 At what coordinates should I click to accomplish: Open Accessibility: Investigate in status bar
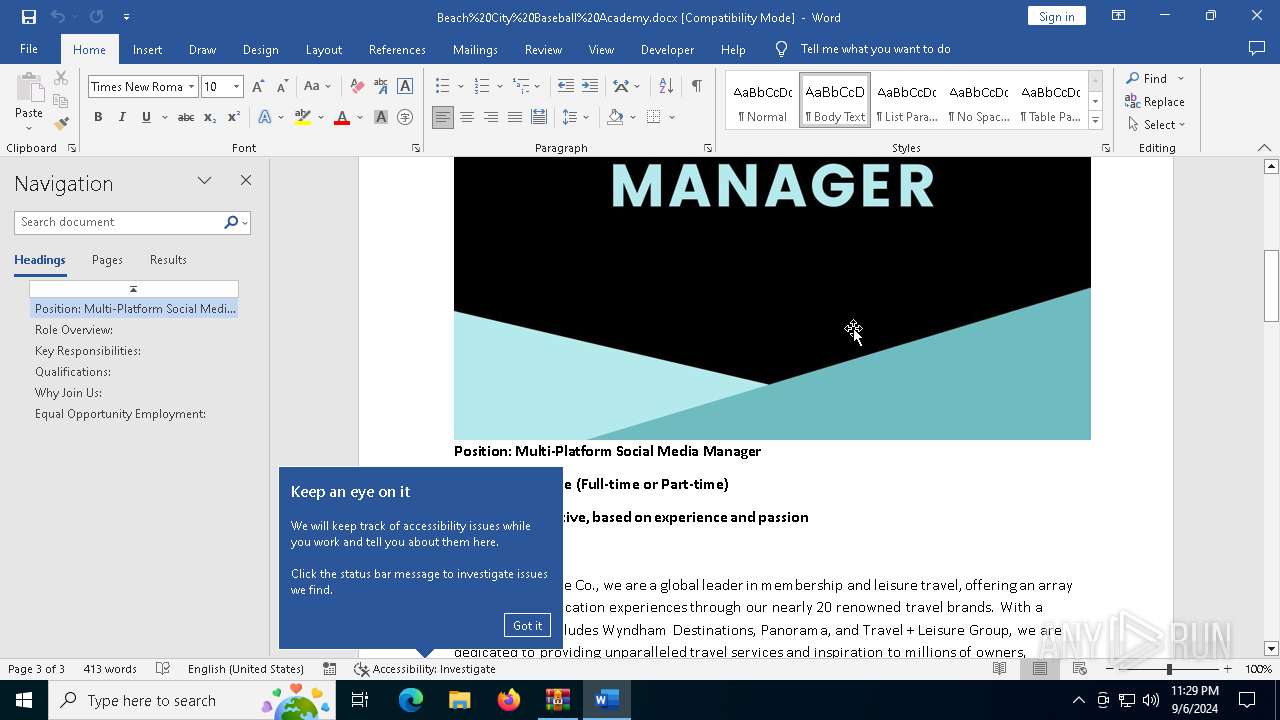pos(425,669)
